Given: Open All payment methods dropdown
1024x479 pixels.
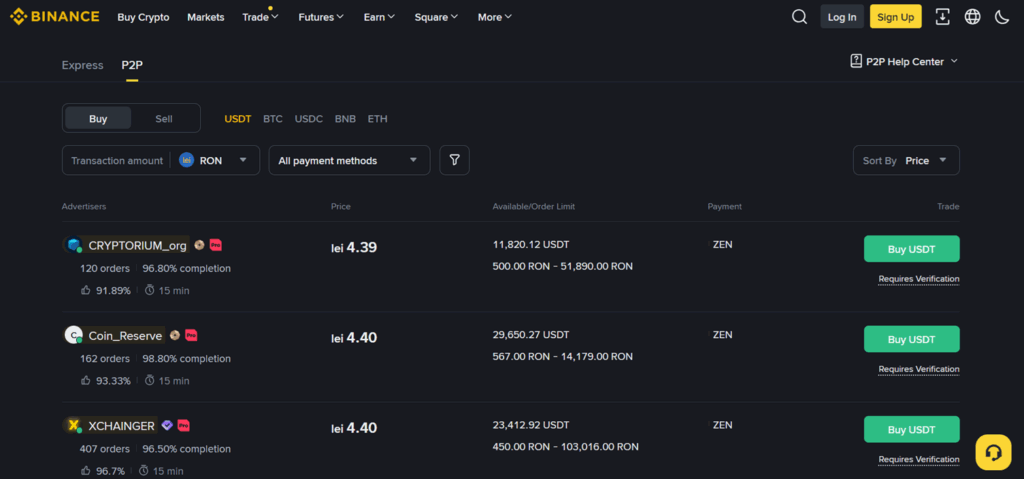Looking at the screenshot, I should [349, 160].
